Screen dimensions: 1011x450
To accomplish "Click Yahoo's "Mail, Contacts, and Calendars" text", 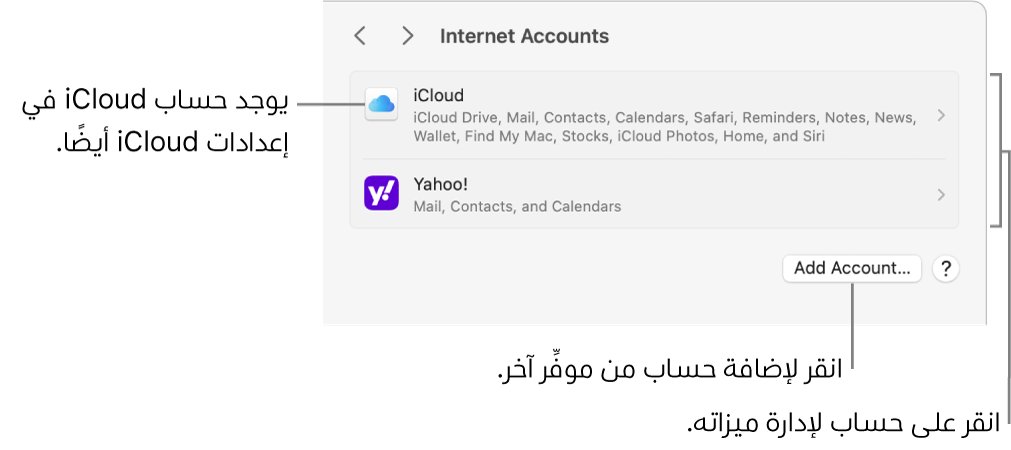I will pyautogui.click(x=517, y=207).
